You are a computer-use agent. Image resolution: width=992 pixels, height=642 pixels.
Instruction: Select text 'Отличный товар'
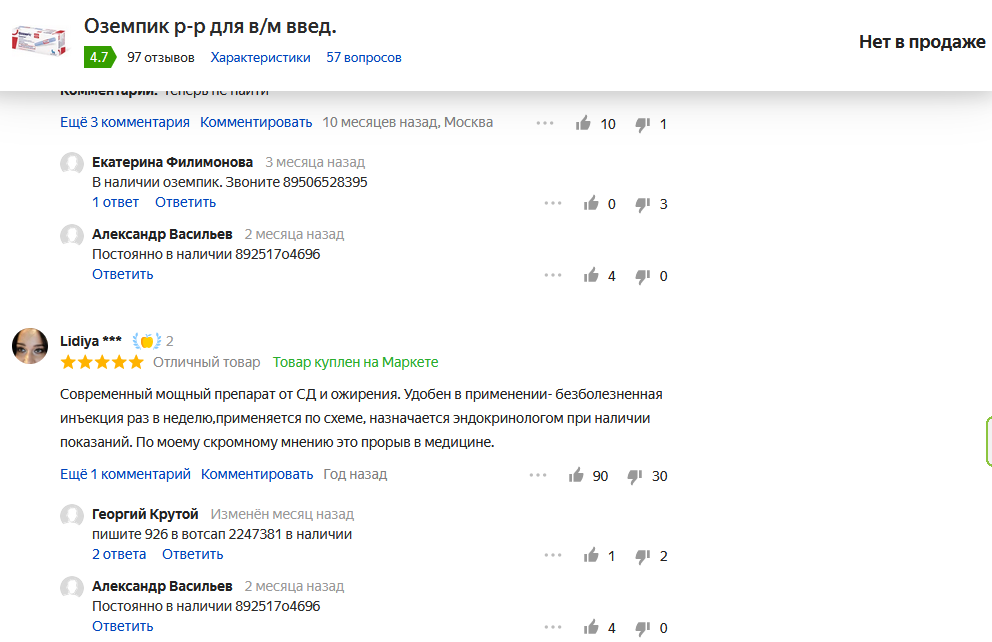pyautogui.click(x=206, y=362)
